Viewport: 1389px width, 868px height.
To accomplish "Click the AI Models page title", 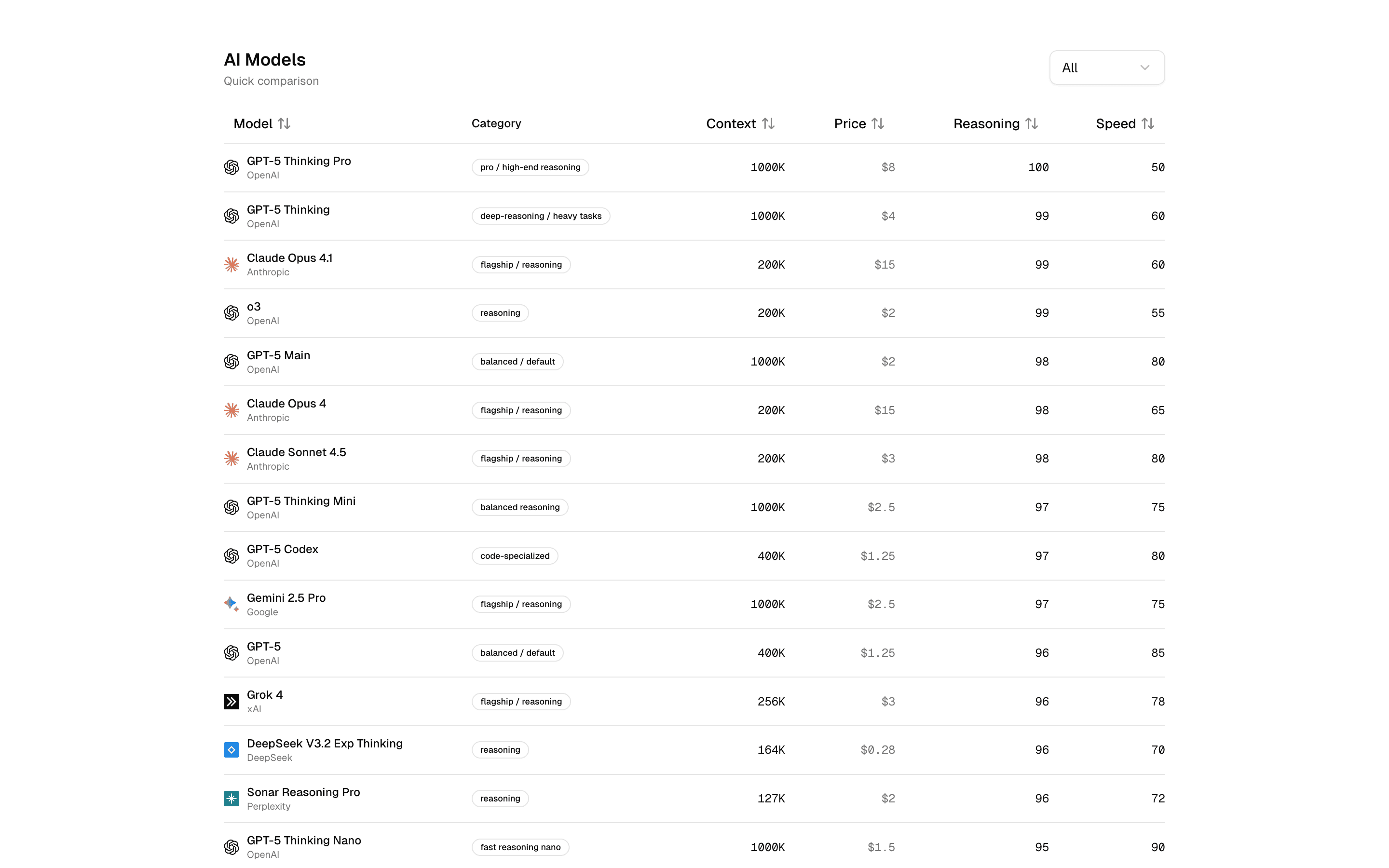I will (x=265, y=59).
